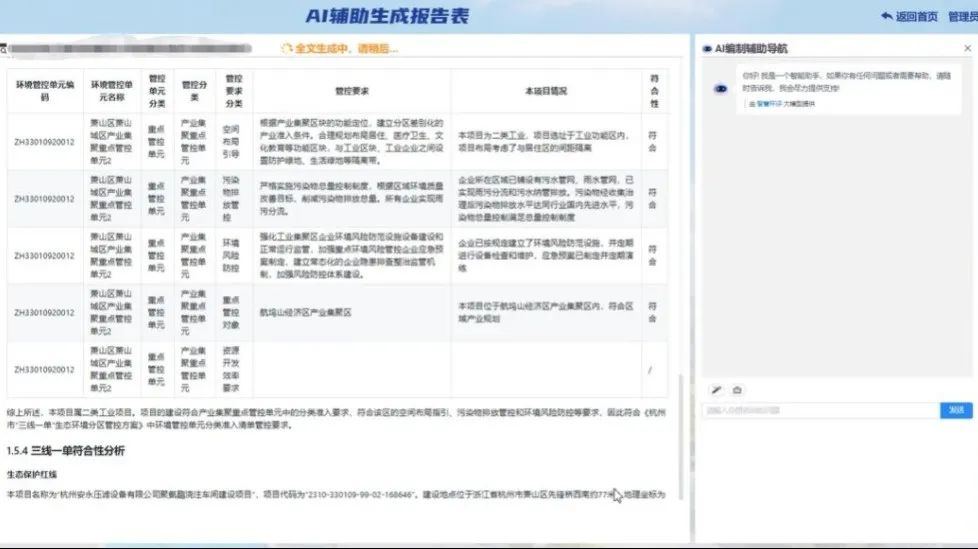Image resolution: width=978 pixels, height=549 pixels.
Task: Click the 管控分类 column header
Action: (194, 91)
